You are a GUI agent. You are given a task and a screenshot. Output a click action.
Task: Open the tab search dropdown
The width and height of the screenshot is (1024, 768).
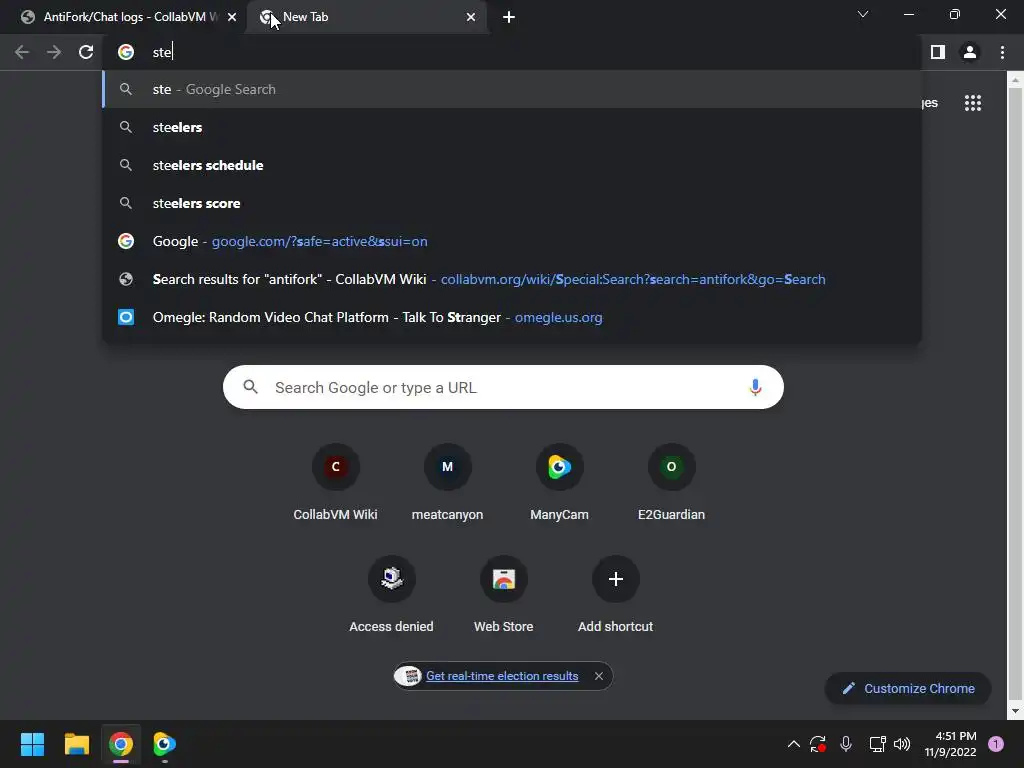(x=863, y=14)
